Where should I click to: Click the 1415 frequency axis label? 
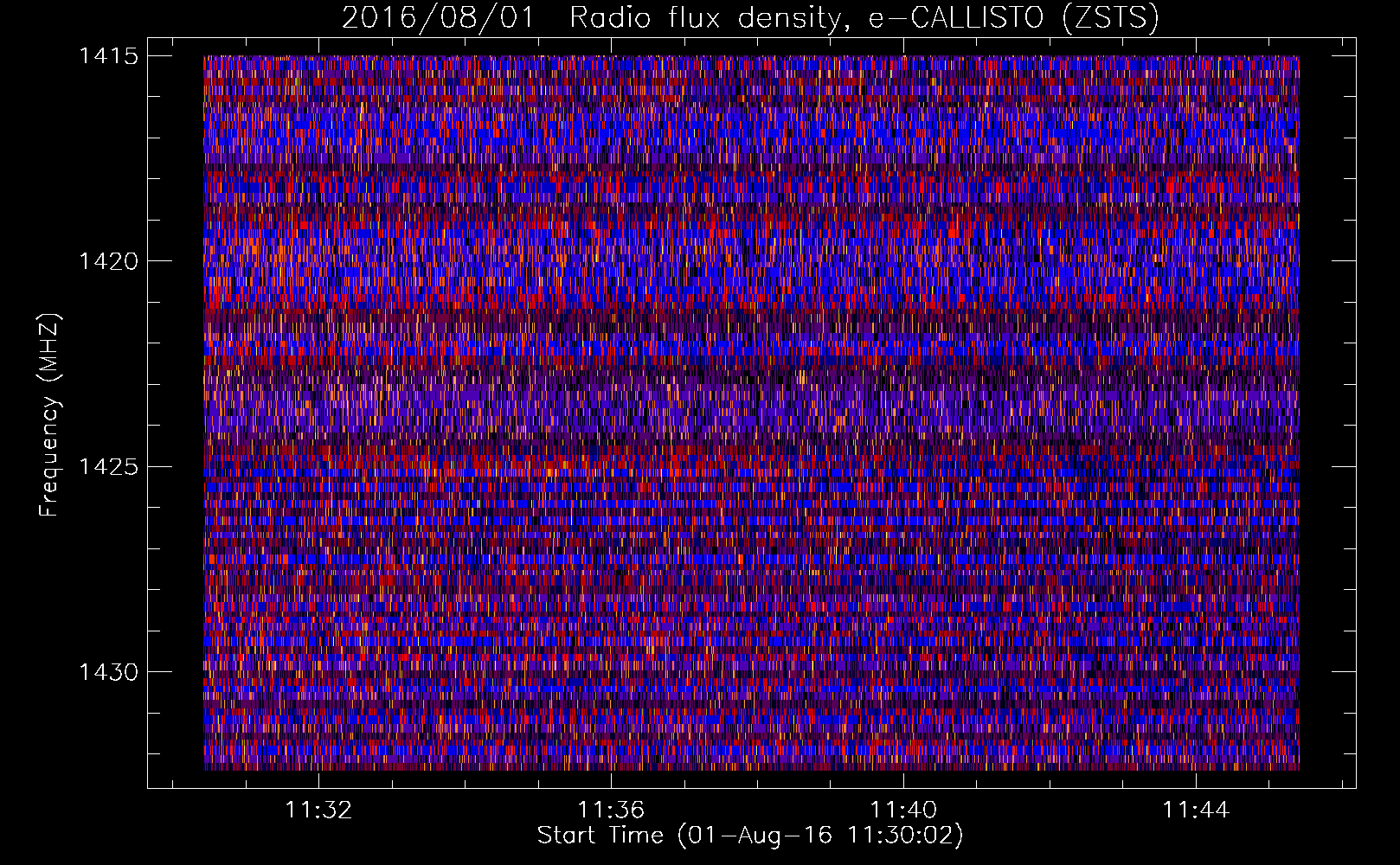(109, 56)
